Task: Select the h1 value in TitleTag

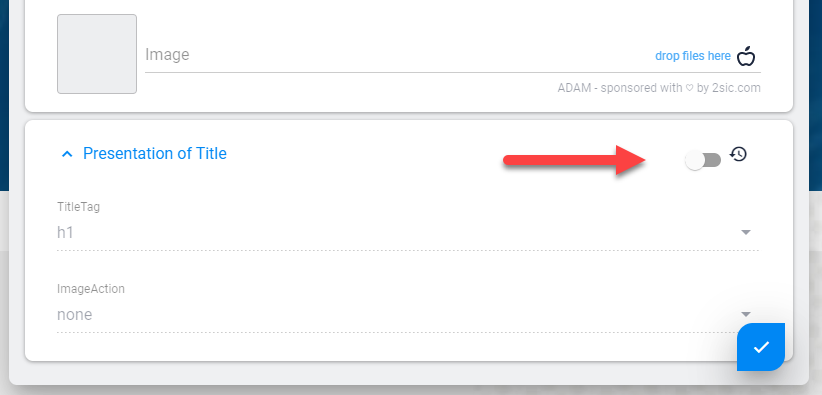Action: (65, 232)
